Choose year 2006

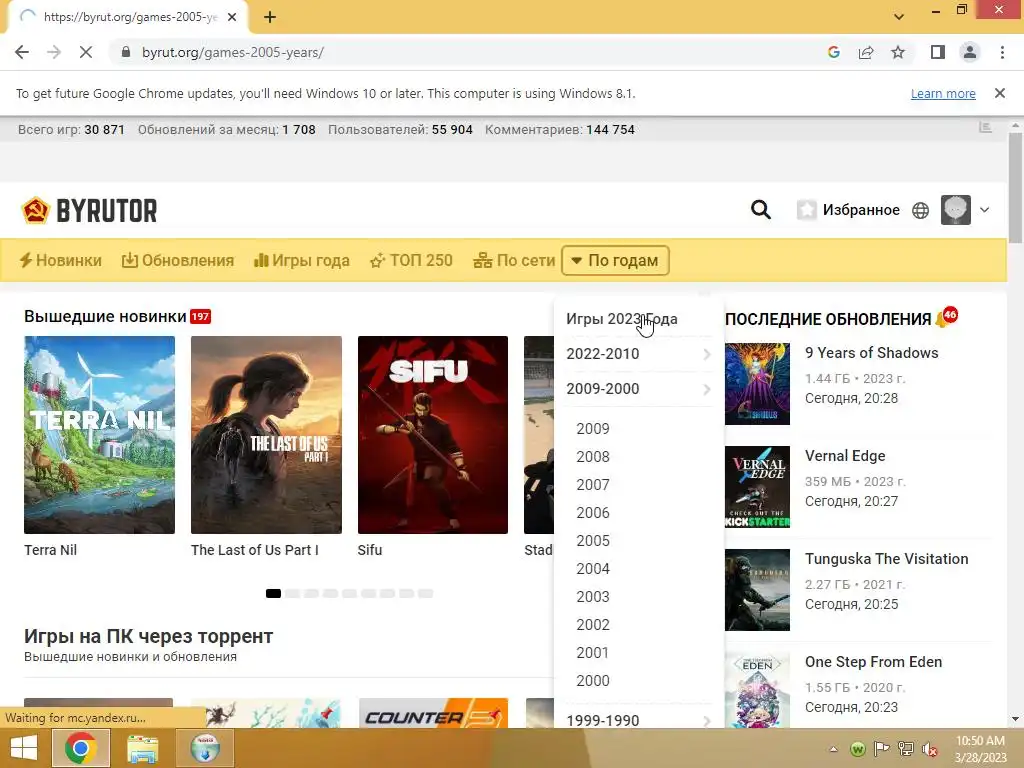[x=593, y=513]
